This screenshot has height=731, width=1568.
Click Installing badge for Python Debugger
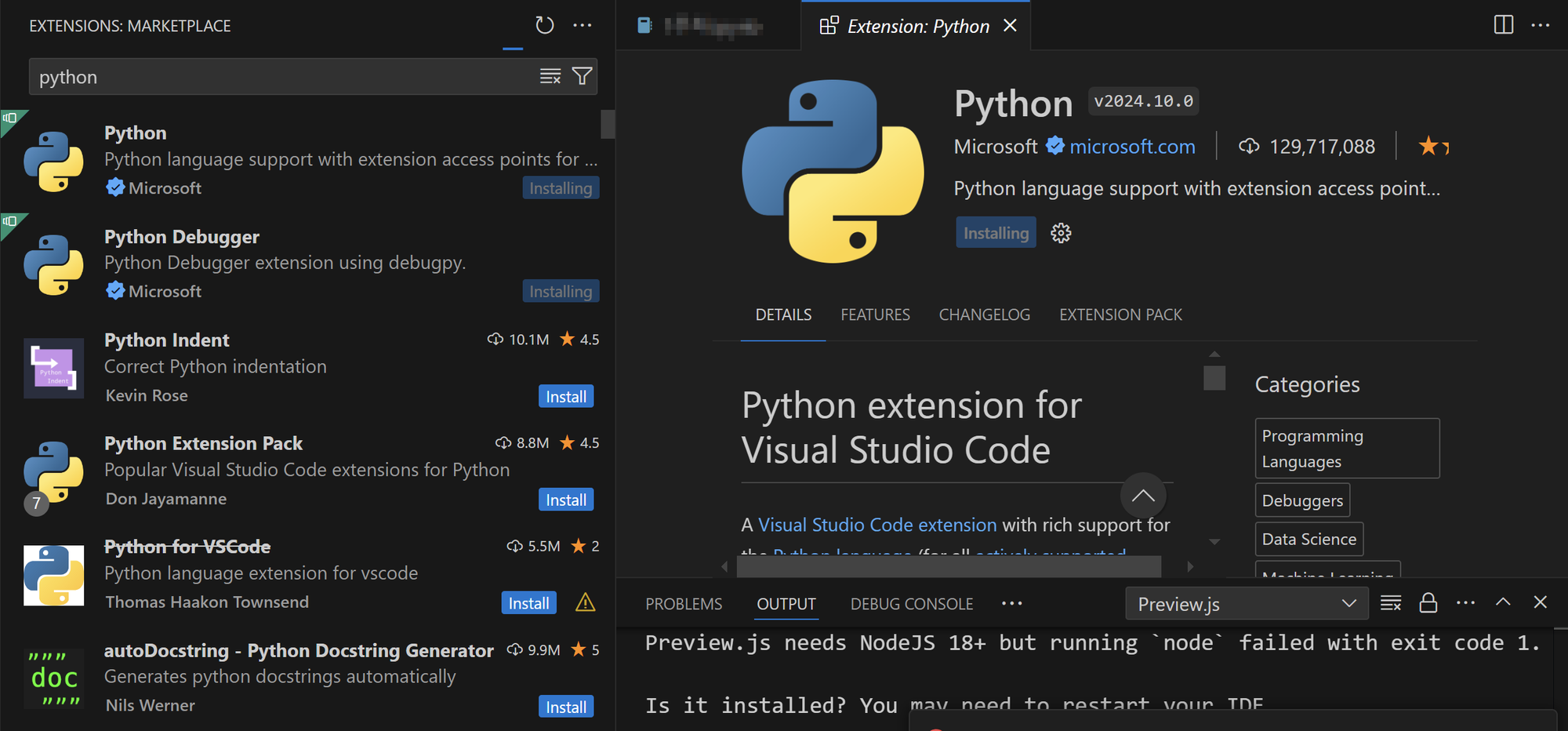pos(561,292)
